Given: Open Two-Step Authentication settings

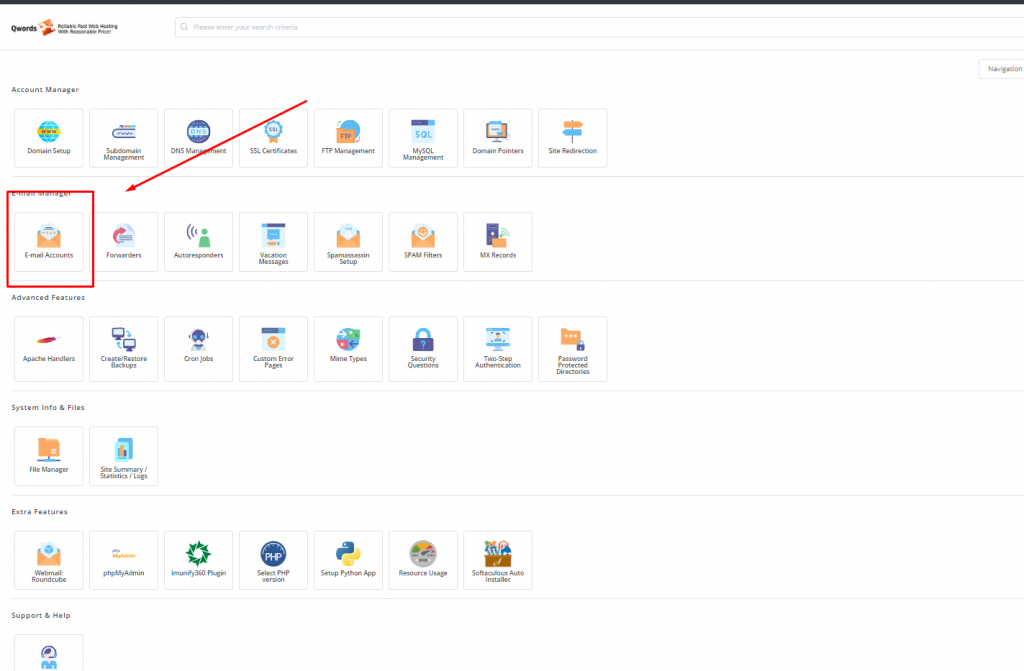Looking at the screenshot, I should 498,345.
